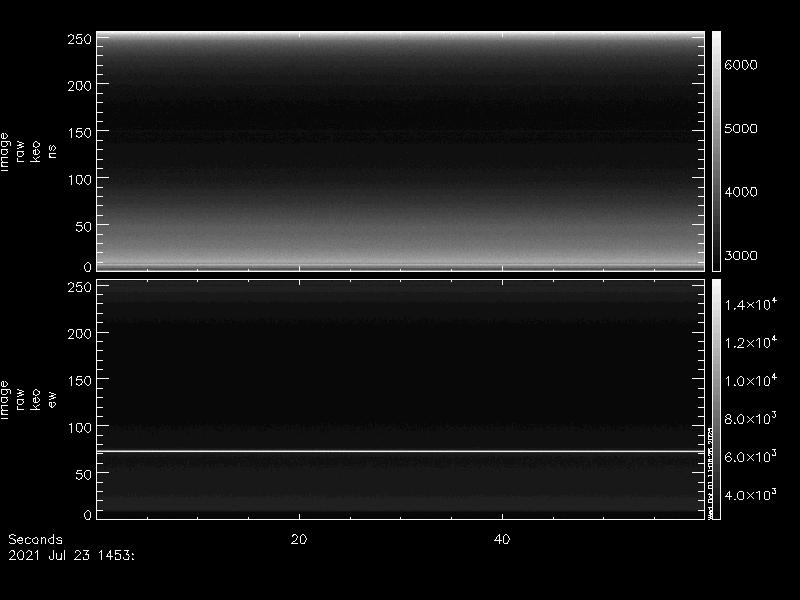This screenshot has height=600, width=800.
Task: Click the x-axis tick label '20'
Action: point(298,539)
